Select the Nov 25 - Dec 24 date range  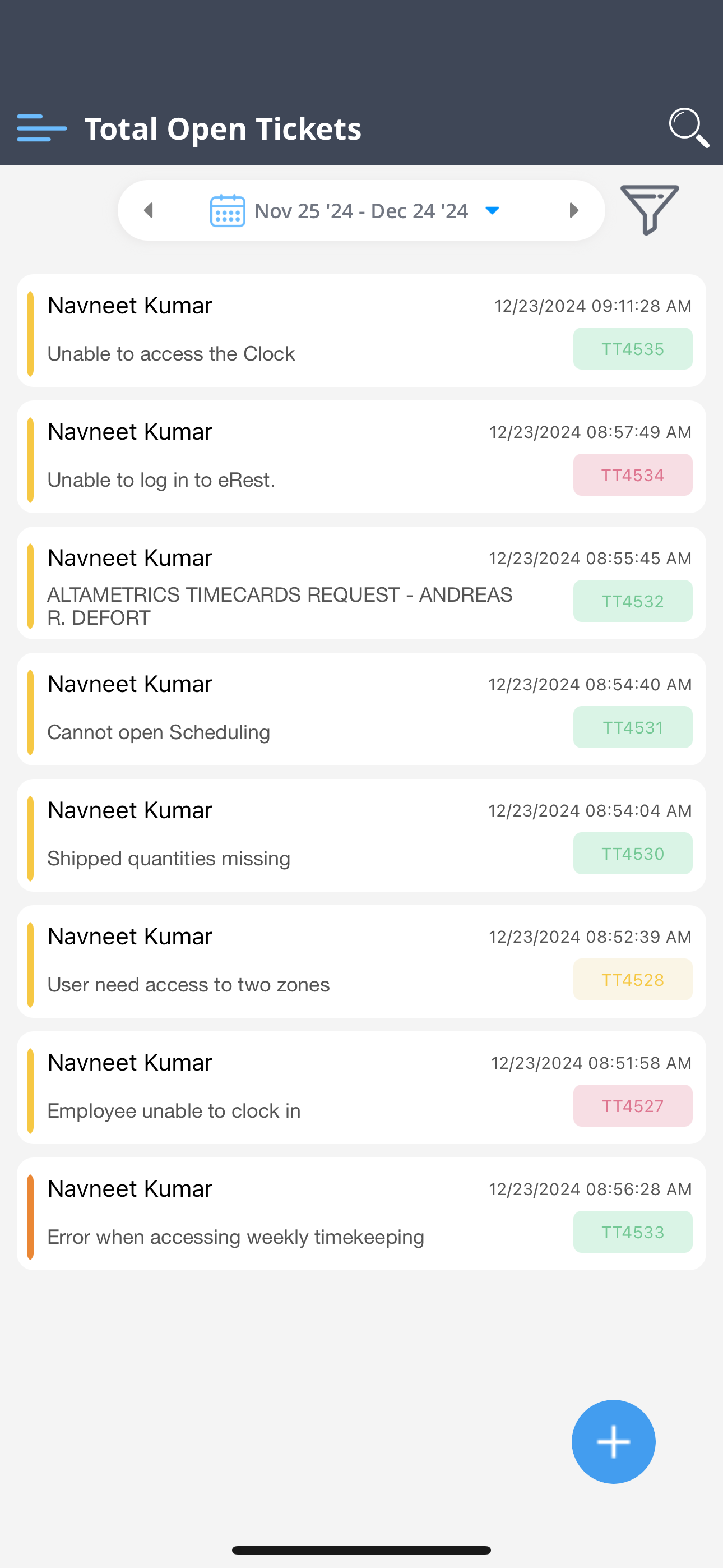click(x=361, y=211)
